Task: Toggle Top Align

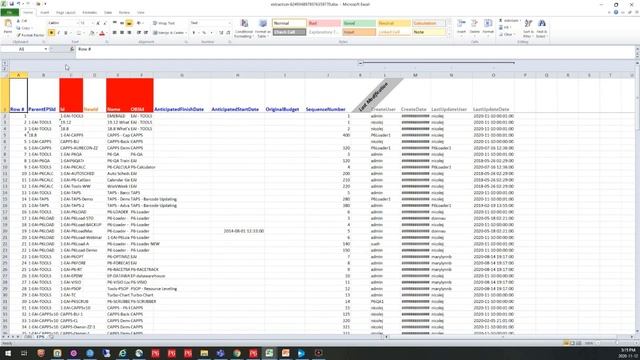Action: 114,23
